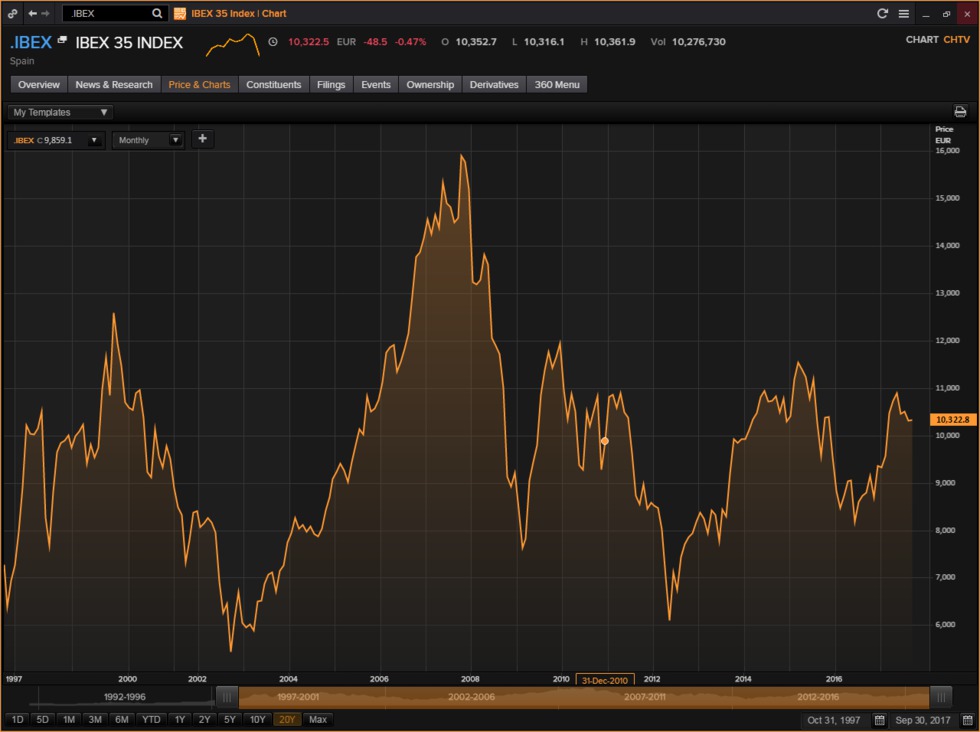Image resolution: width=980 pixels, height=732 pixels.
Task: Click the 31-Dec-2010 data point marker
Action: [x=604, y=441]
